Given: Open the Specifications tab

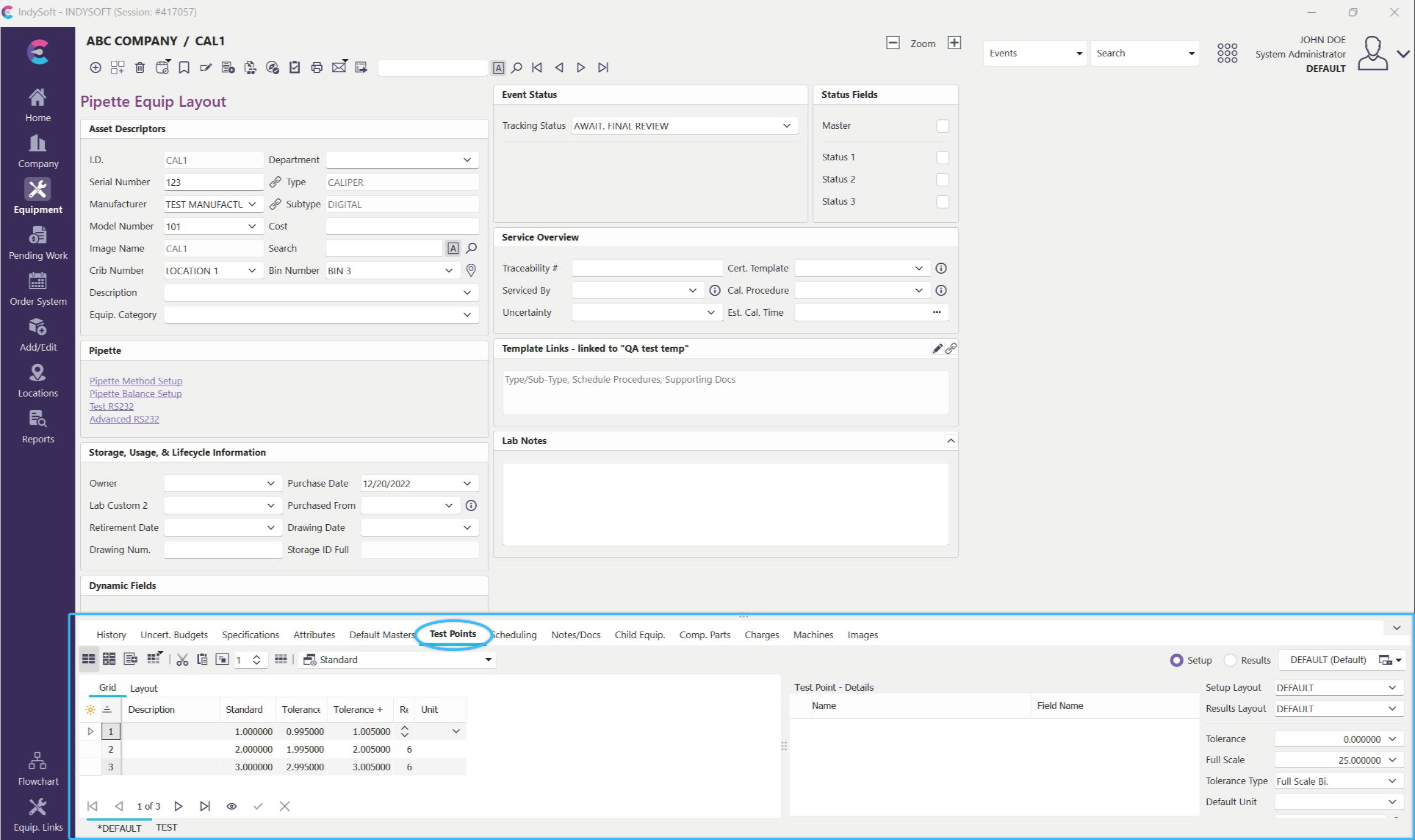Looking at the screenshot, I should pos(250,635).
